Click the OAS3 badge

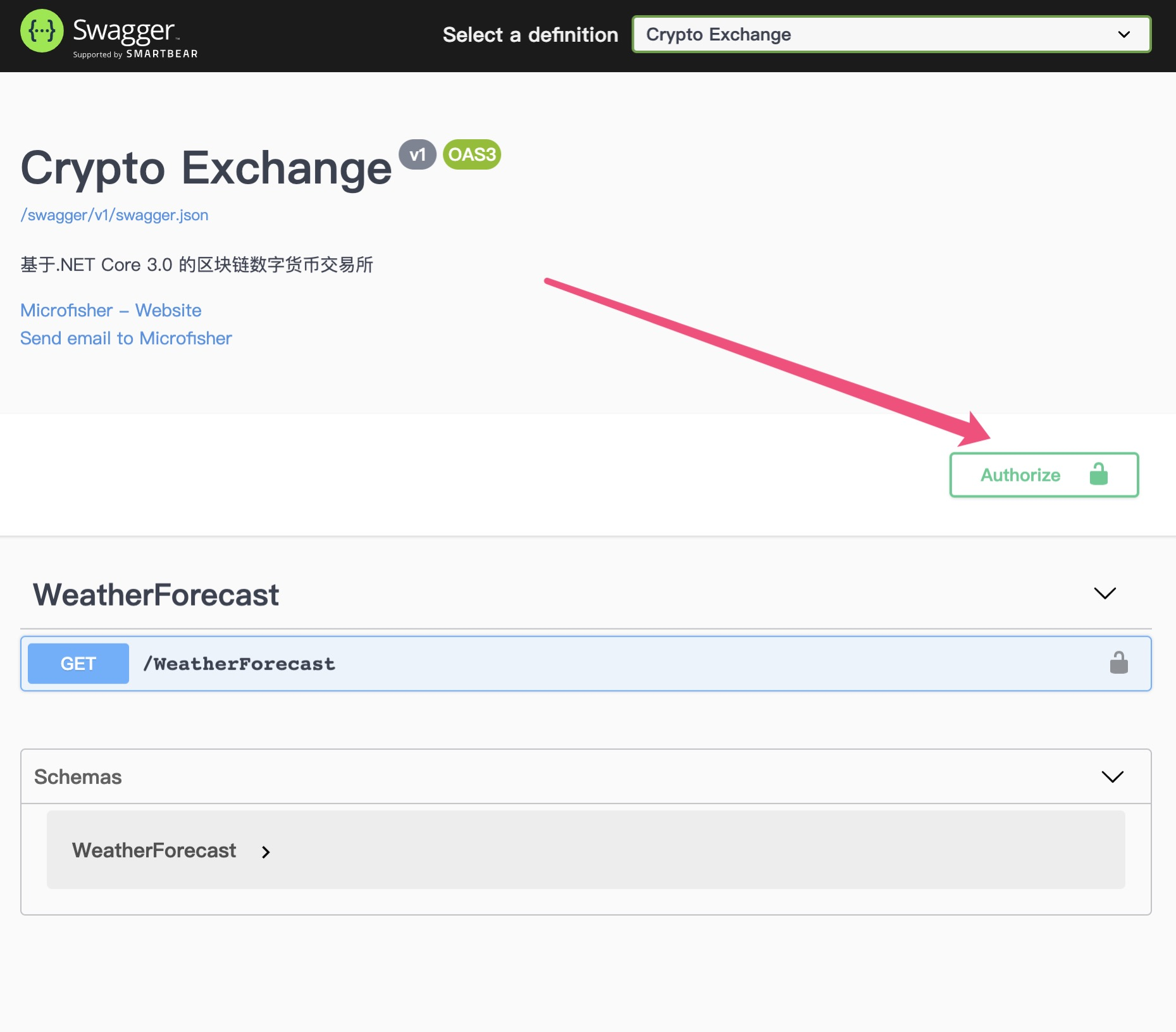point(472,154)
